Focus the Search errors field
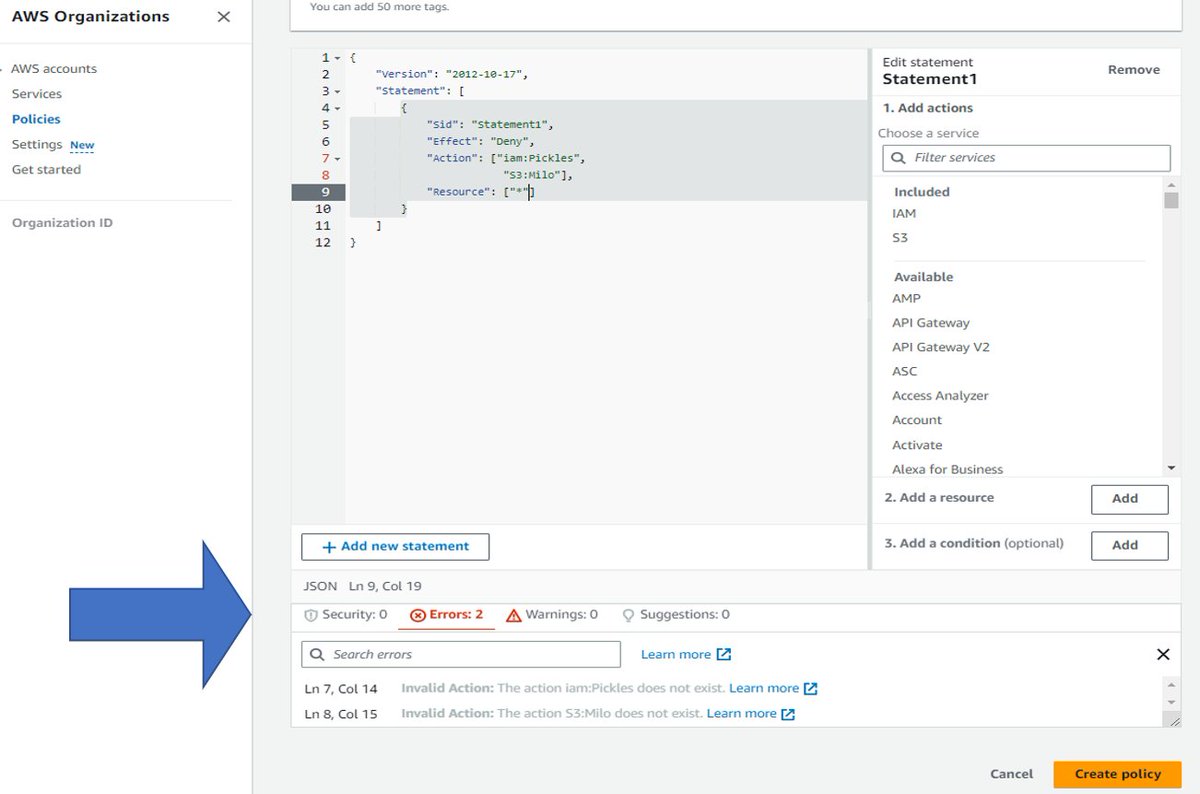The height and width of the screenshot is (794, 1200). click(x=461, y=654)
